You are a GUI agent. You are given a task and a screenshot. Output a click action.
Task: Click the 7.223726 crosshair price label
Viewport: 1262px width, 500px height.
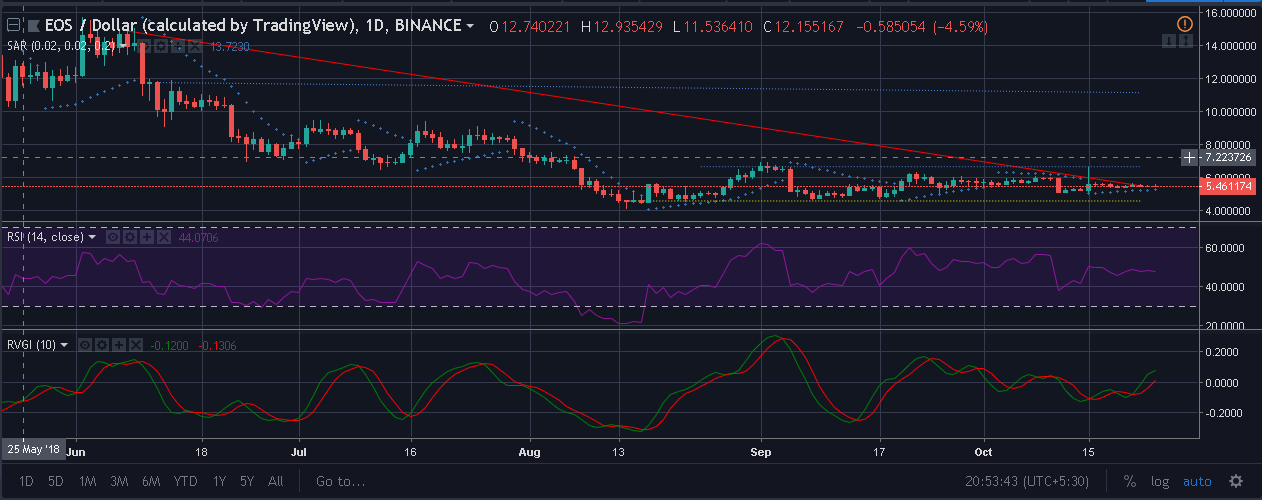[x=1229, y=158]
